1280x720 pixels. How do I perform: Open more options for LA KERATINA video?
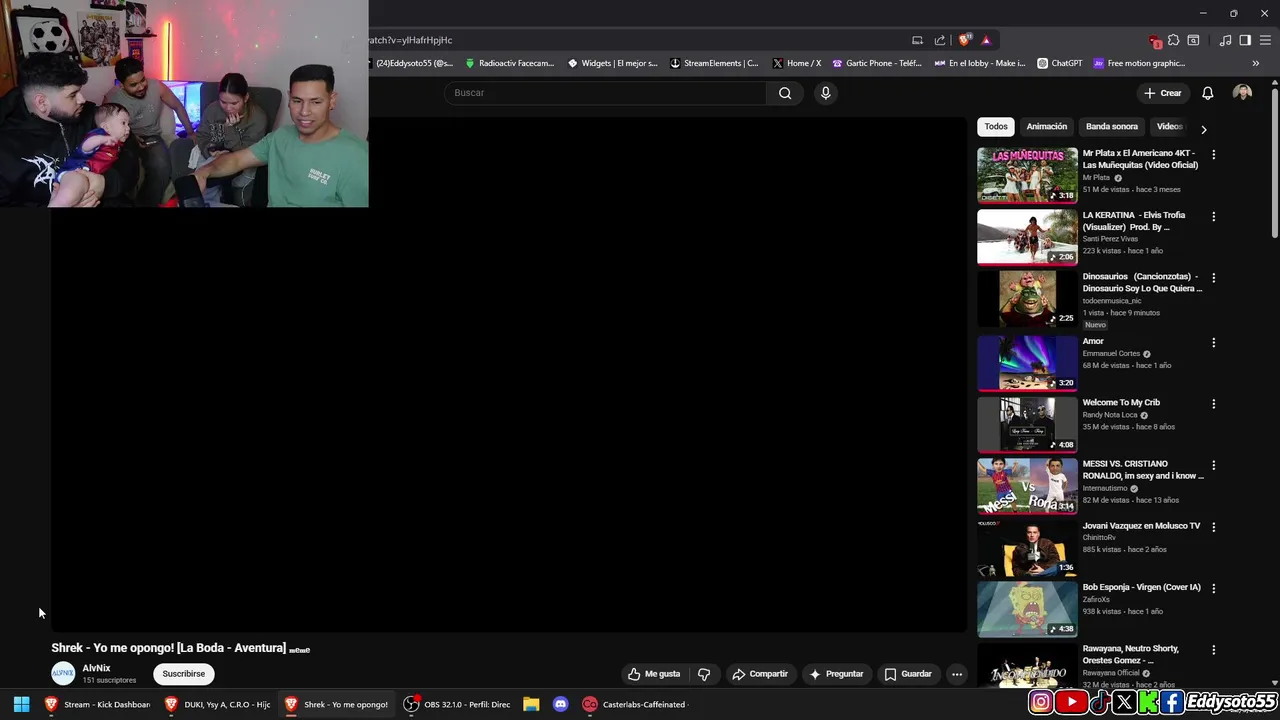pos(1213,217)
